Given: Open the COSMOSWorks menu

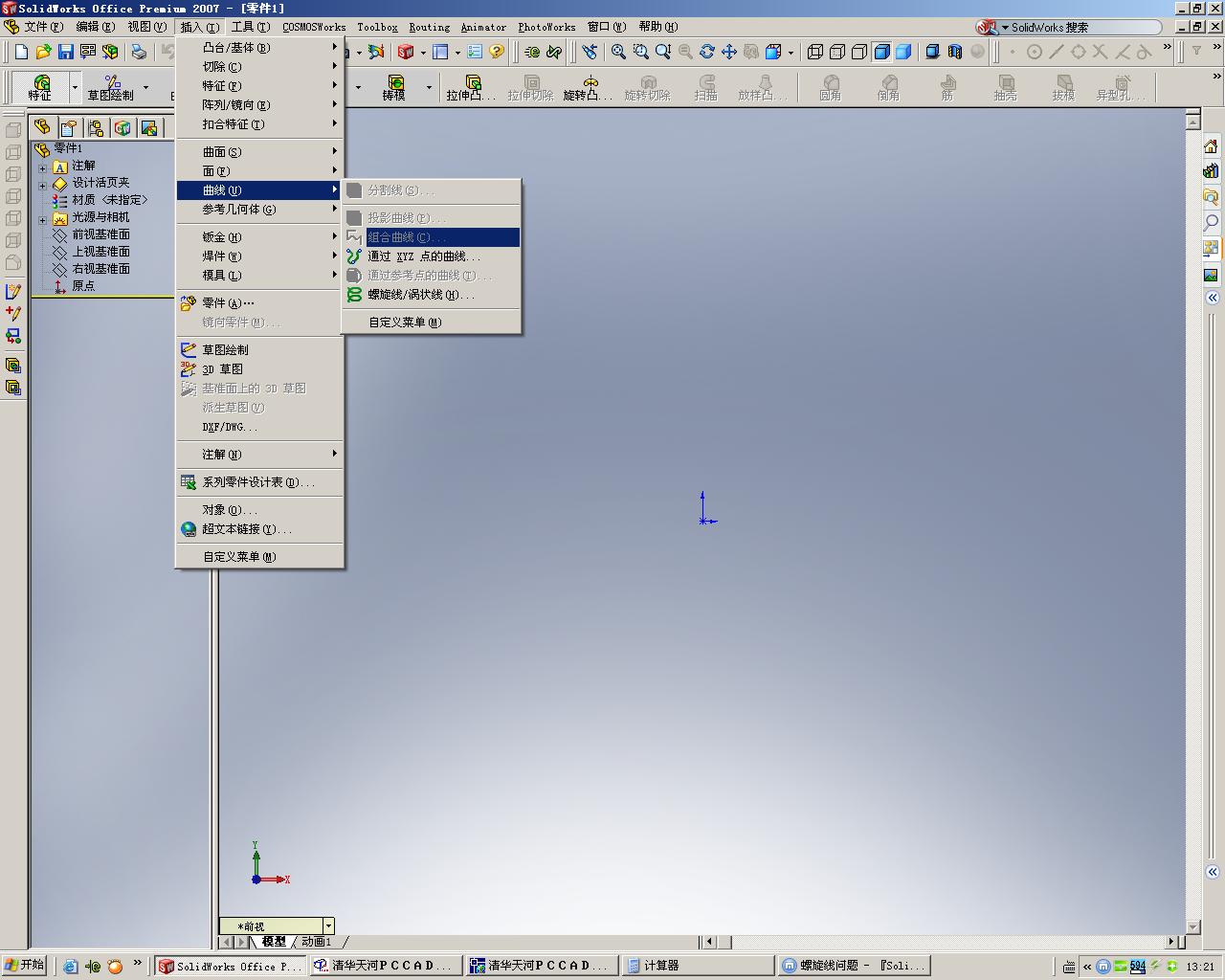Looking at the screenshot, I should click(314, 27).
